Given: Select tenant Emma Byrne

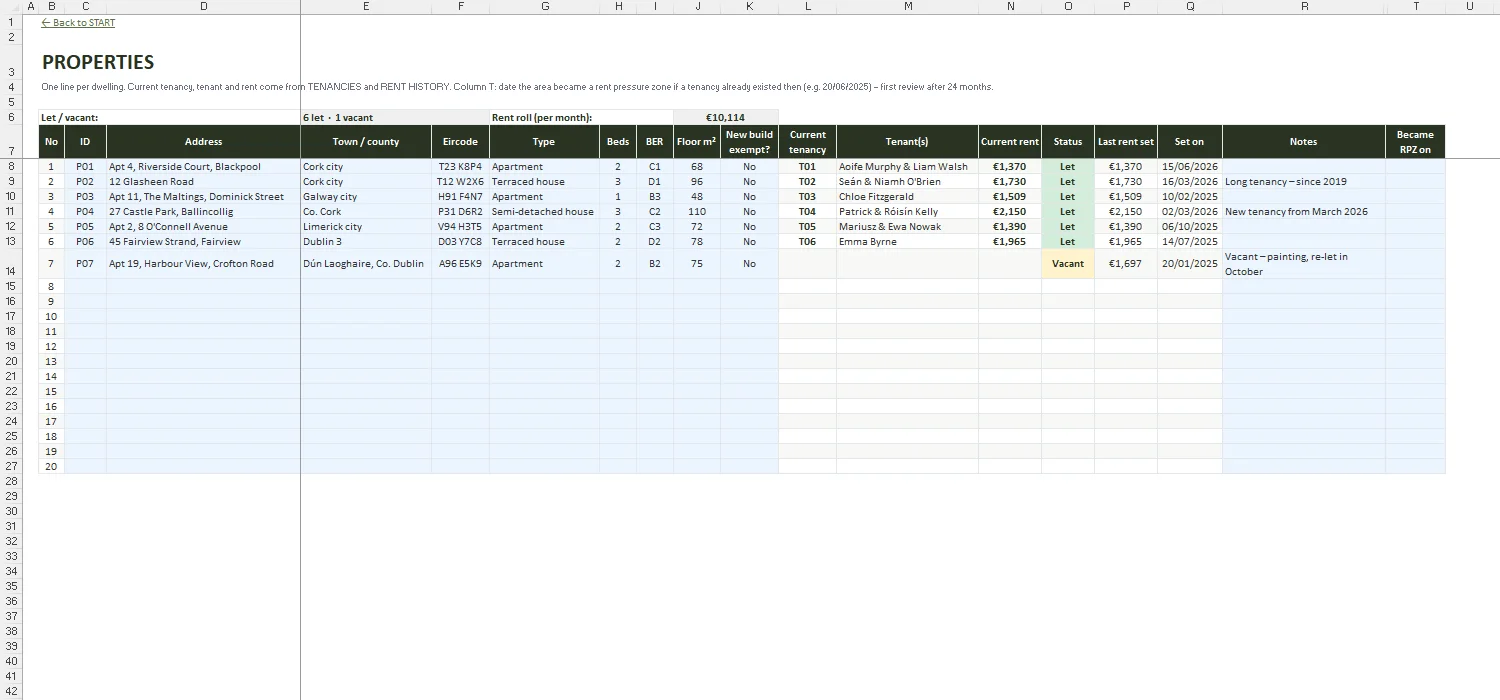Looking at the screenshot, I should click(907, 242).
